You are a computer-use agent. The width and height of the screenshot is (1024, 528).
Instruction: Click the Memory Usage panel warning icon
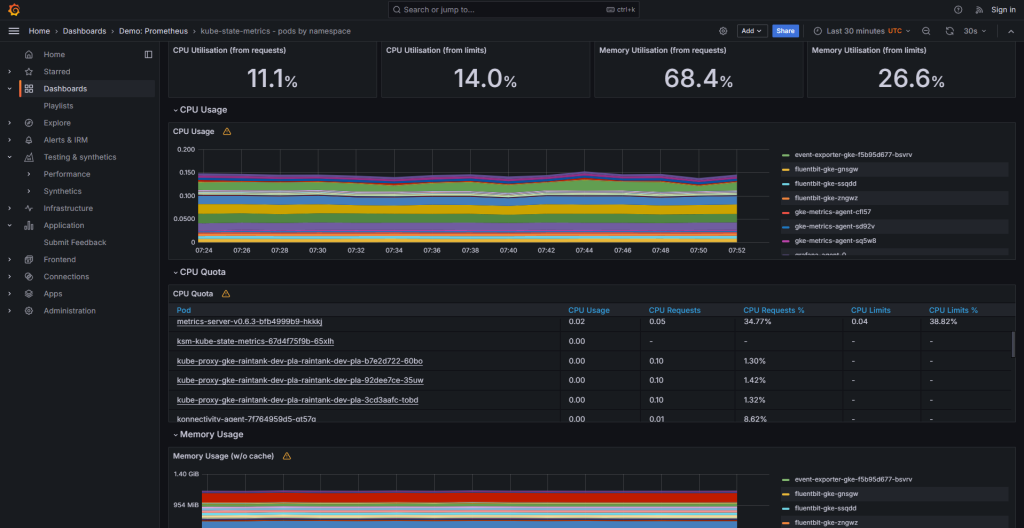coord(286,455)
